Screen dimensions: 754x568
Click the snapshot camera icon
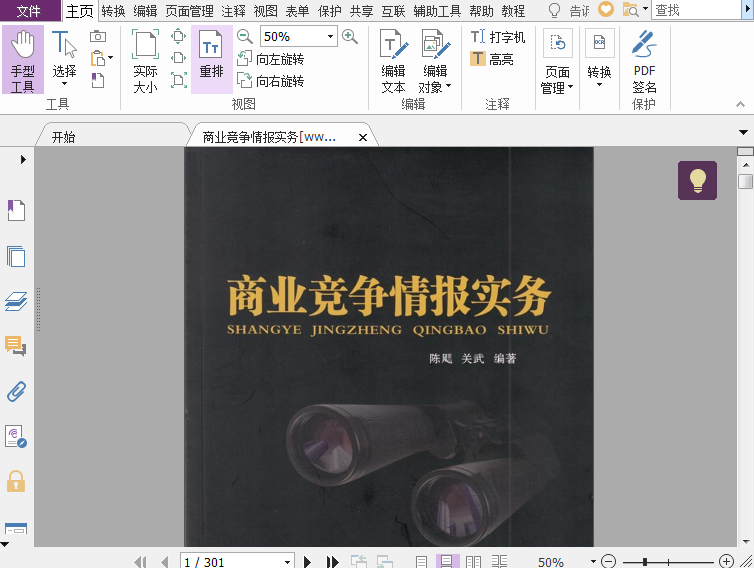(98, 36)
